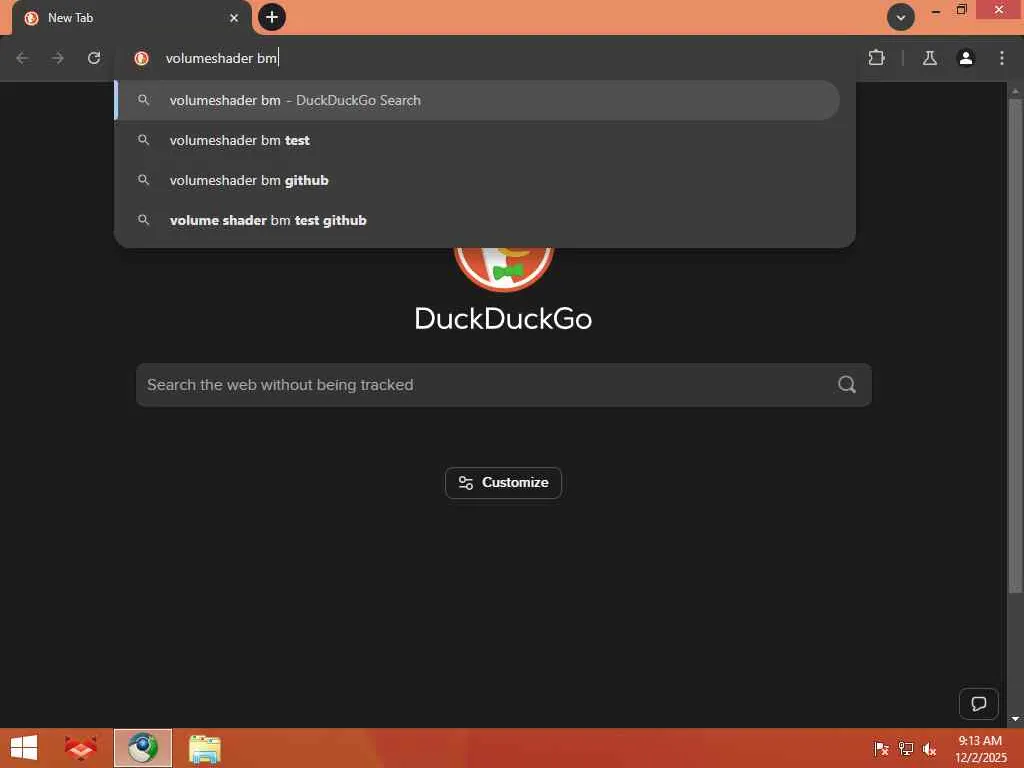Open the tab search dropdown arrow

click(901, 17)
